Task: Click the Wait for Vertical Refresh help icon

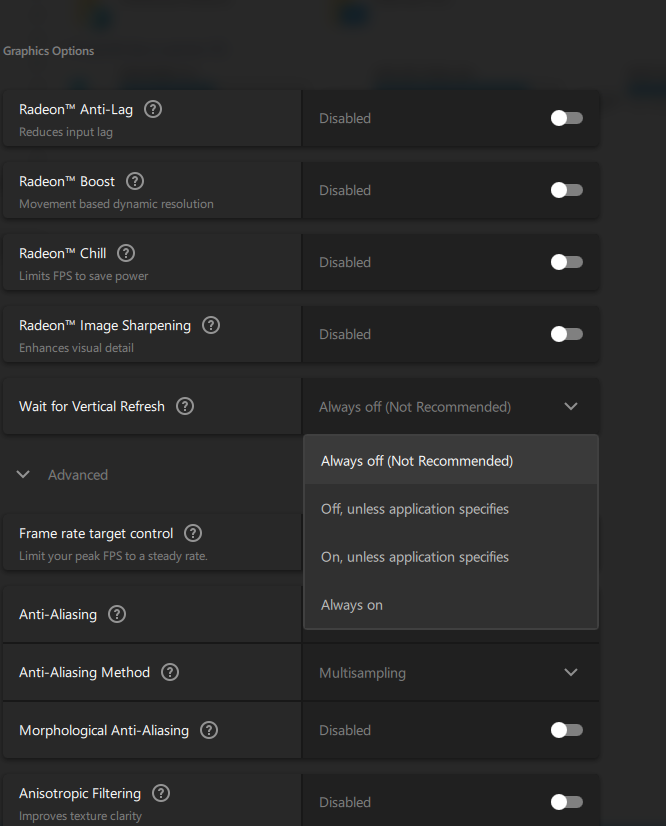Action: [185, 406]
